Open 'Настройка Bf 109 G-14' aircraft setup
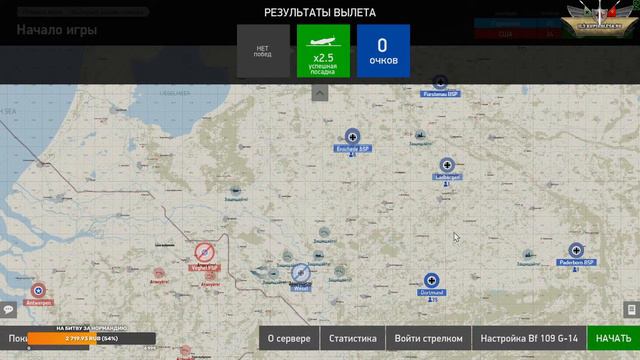 [529, 338]
